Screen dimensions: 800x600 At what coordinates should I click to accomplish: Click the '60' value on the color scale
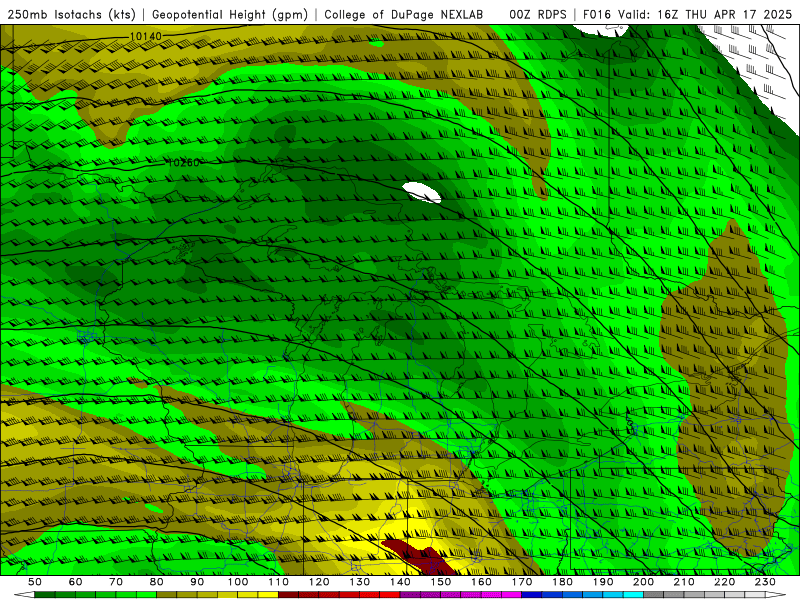[x=76, y=582]
